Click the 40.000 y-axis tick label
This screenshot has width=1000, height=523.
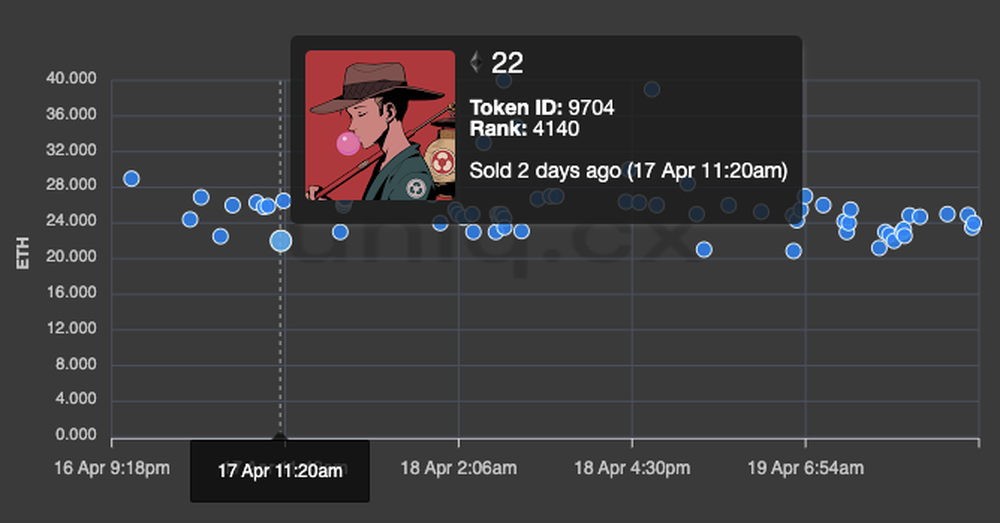[x=73, y=79]
